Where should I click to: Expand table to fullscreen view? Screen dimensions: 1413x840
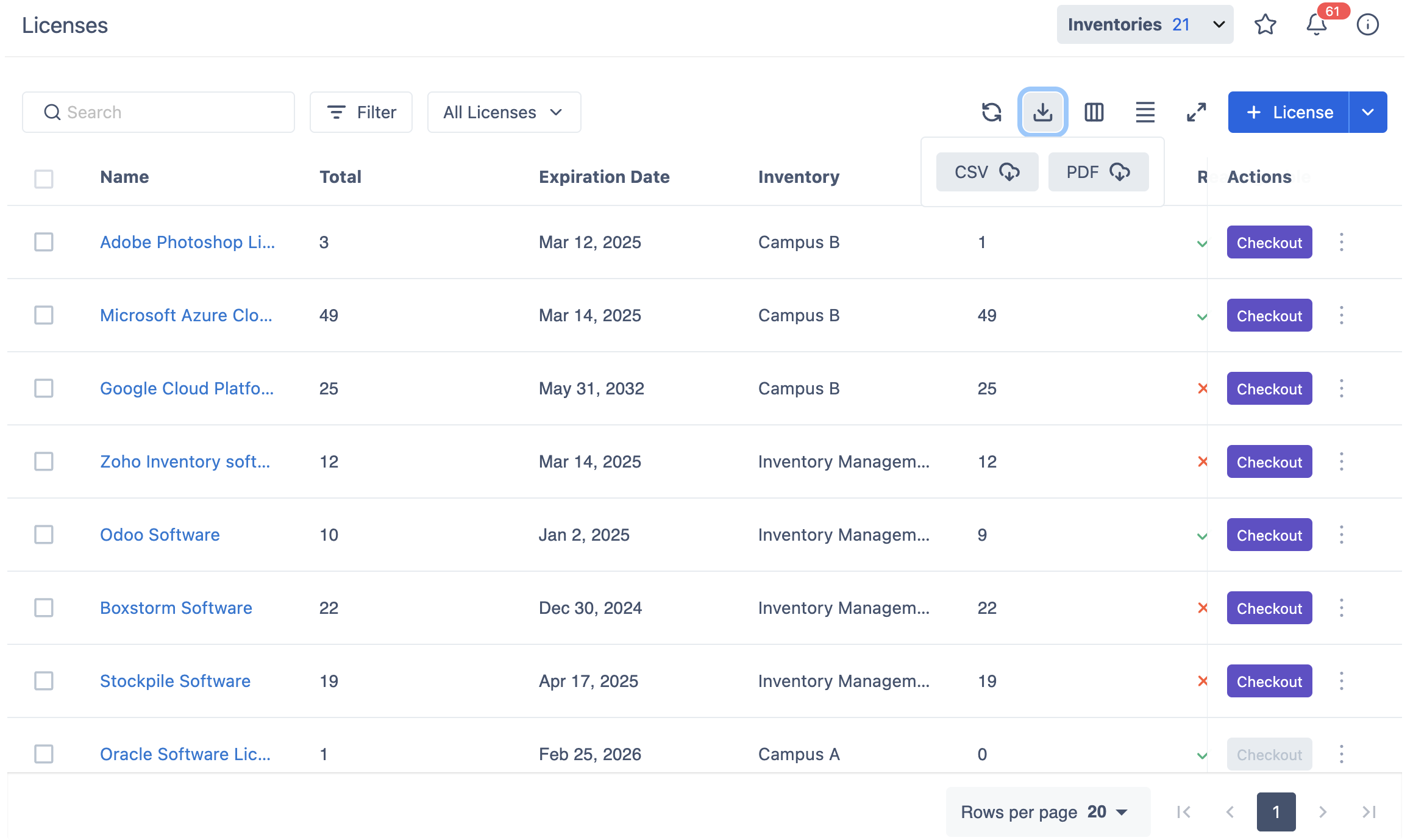(x=1196, y=112)
